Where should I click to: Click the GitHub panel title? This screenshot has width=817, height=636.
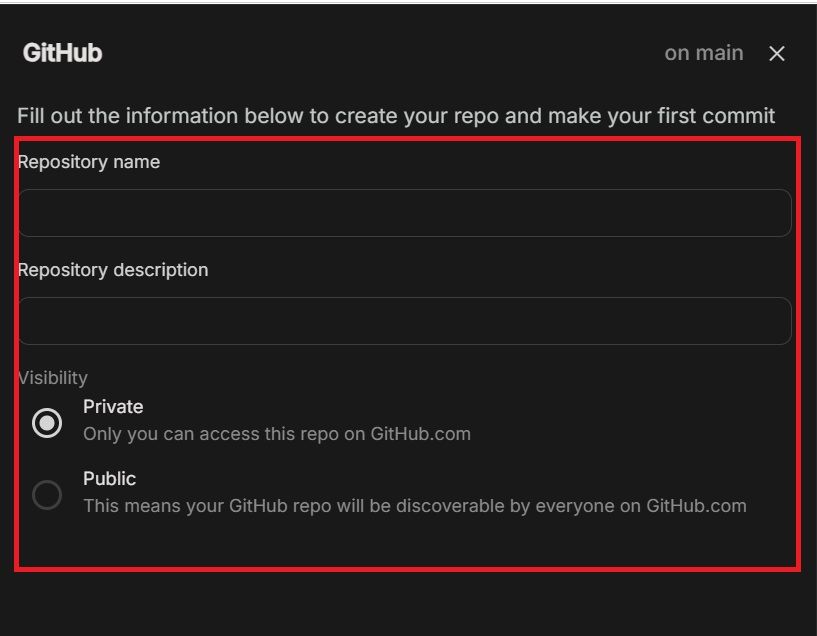click(x=62, y=53)
